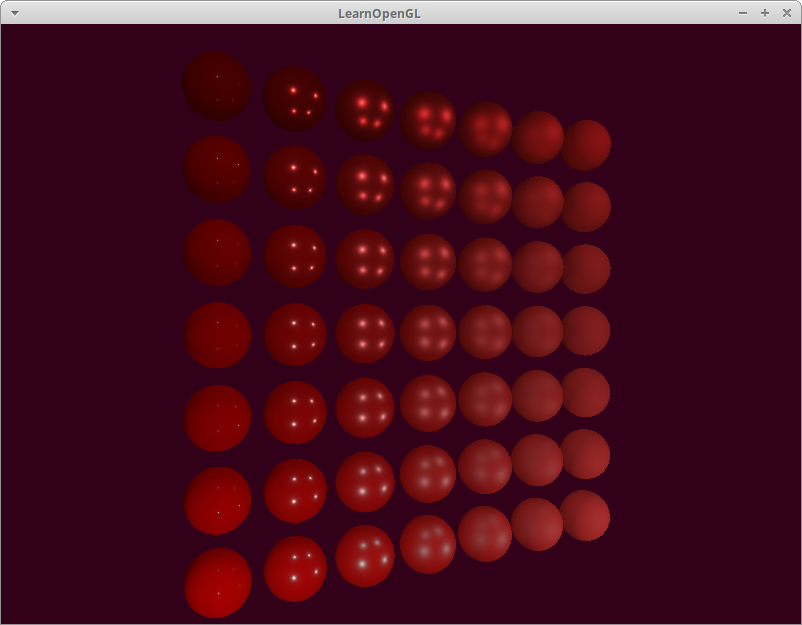Select the second sphere in bottom row
The height and width of the screenshot is (625, 802).
[295, 568]
